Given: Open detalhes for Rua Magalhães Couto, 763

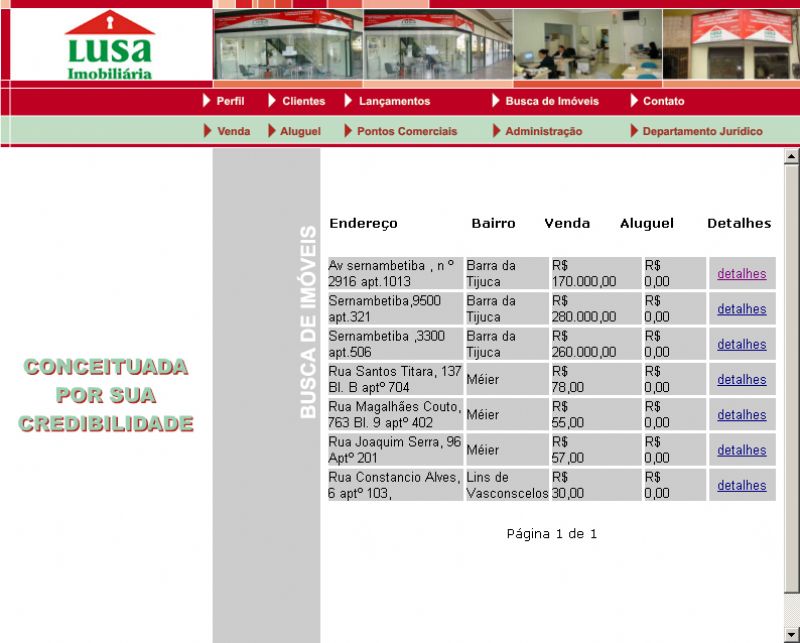Looking at the screenshot, I should [x=742, y=414].
